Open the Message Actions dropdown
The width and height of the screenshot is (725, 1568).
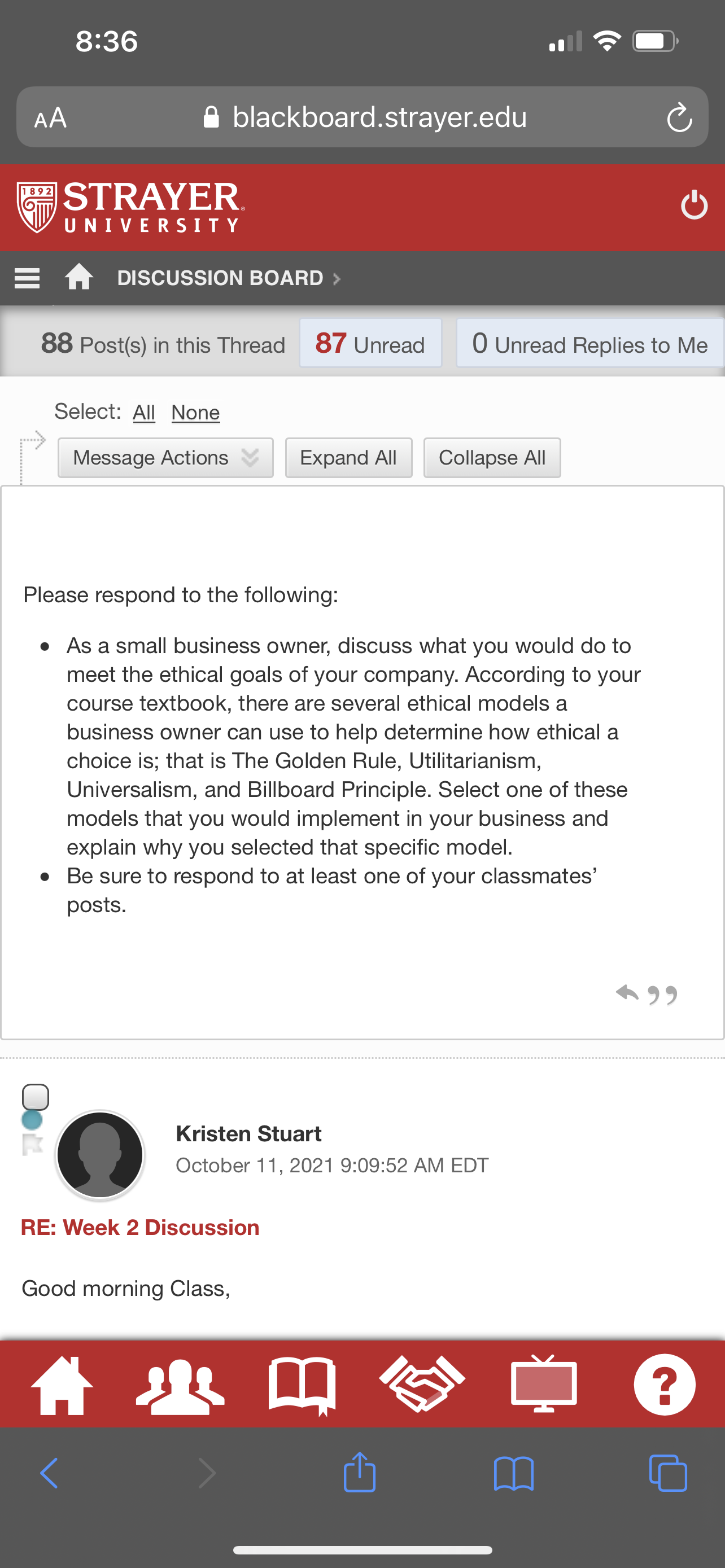165,458
